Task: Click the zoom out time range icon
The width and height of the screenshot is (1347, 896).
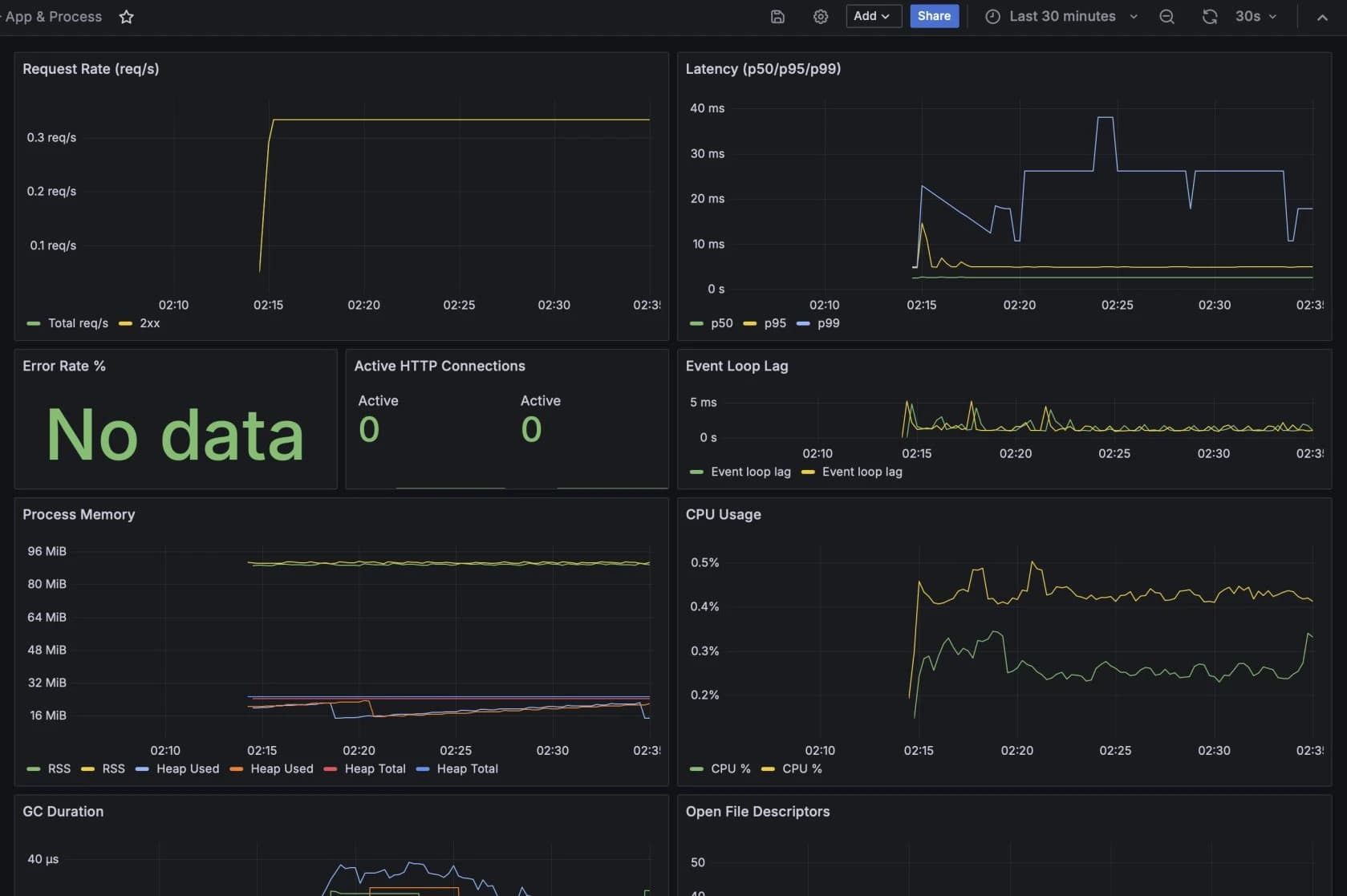Action: point(1166,17)
